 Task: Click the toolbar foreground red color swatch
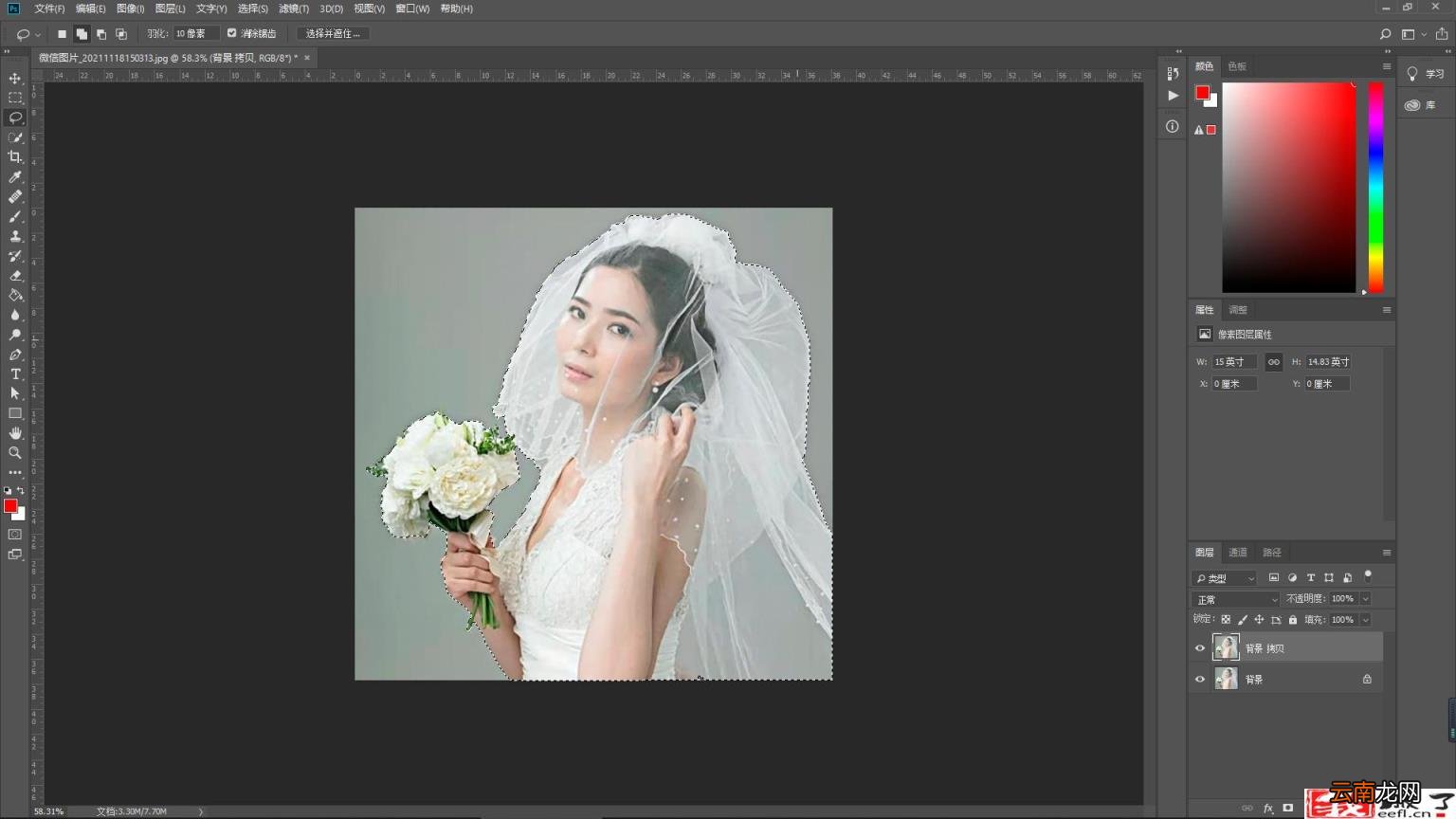(10, 506)
